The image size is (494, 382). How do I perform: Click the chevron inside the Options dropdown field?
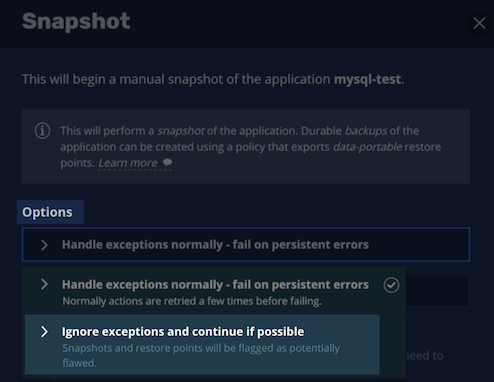click(x=44, y=245)
